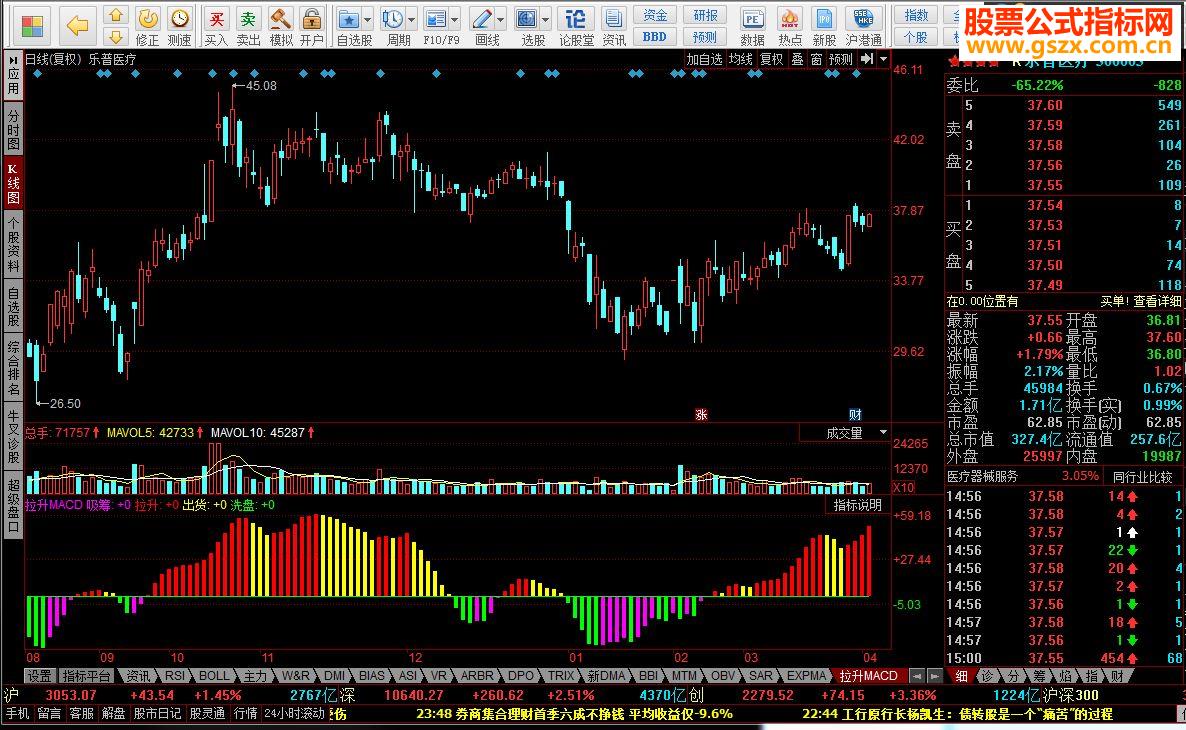Open the 选股 dropdown arrow
The height and width of the screenshot is (730, 1186).
[x=546, y=20]
